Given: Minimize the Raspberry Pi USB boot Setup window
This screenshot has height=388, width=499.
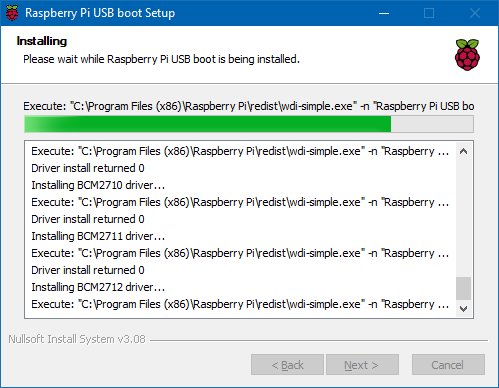Looking at the screenshot, I should click(384, 13).
